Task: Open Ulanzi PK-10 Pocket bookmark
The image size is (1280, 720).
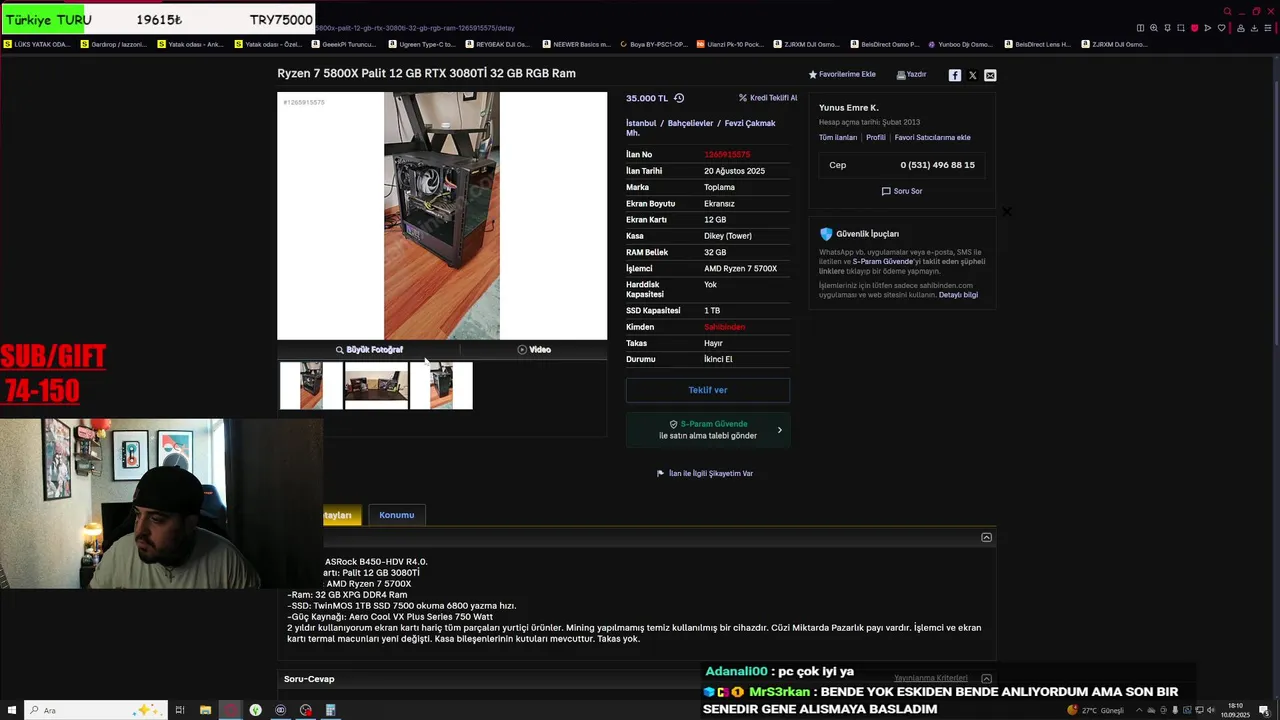Action: point(730,44)
